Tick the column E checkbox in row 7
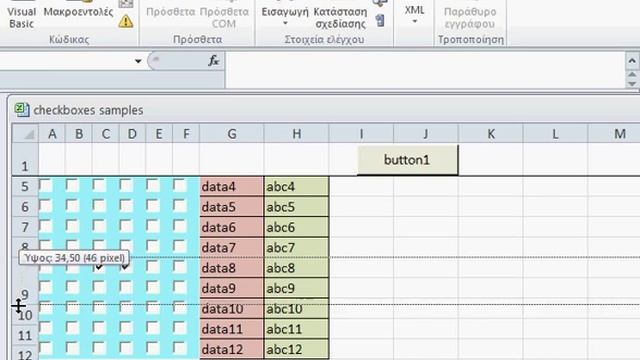 coord(153,226)
